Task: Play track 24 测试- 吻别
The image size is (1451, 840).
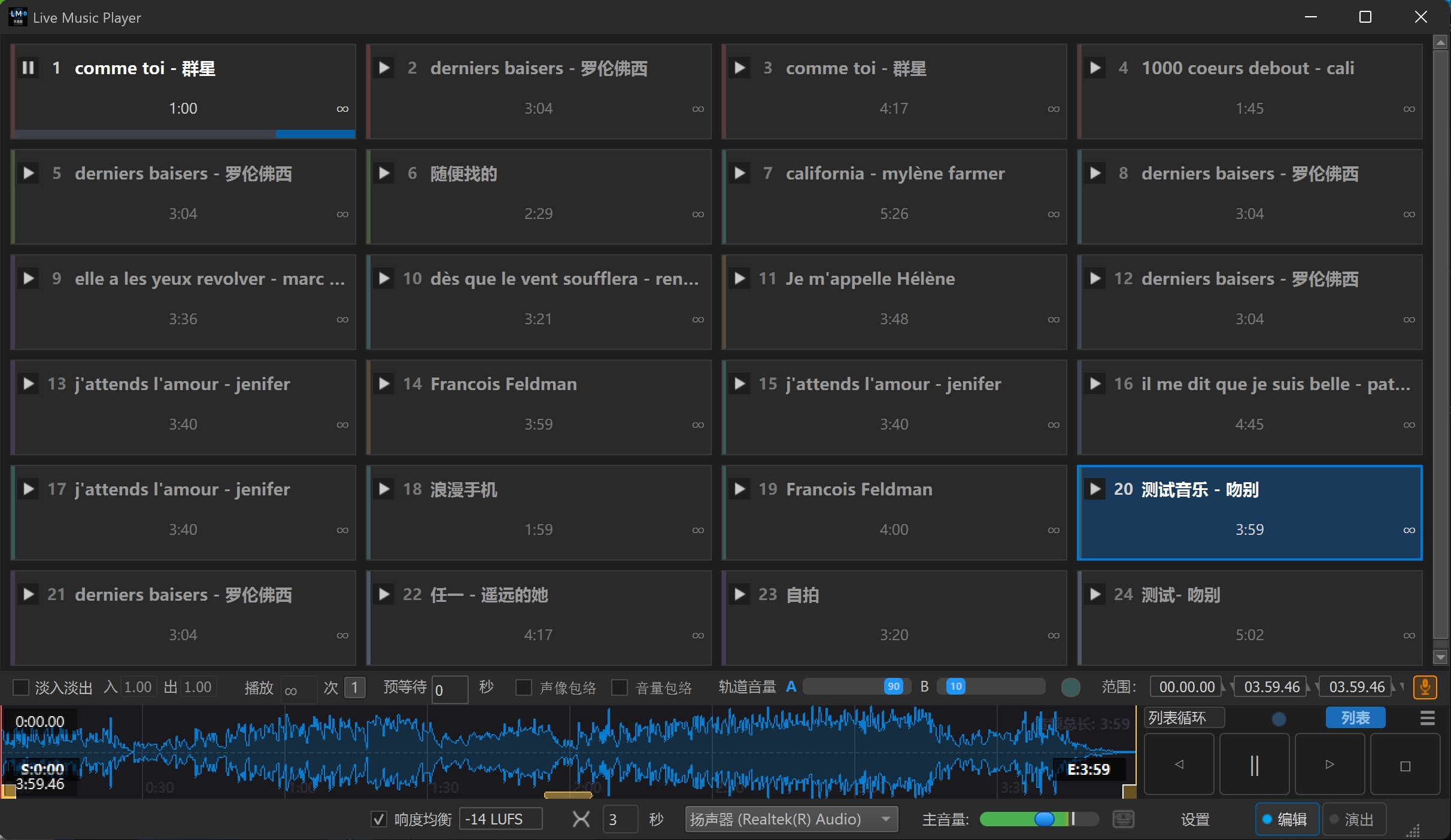Action: point(1095,594)
